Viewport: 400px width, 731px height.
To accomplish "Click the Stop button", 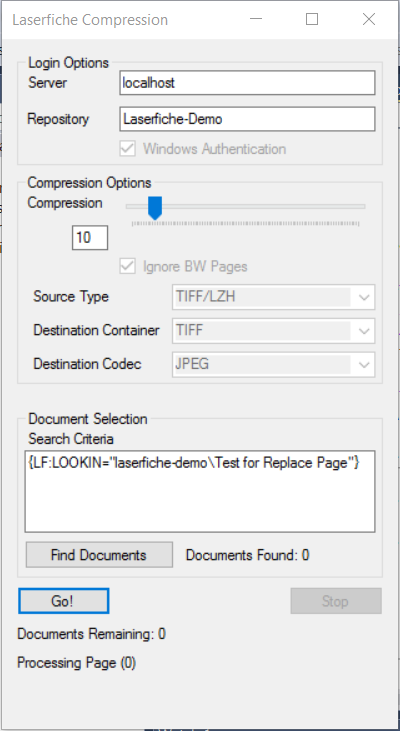I will point(336,601).
